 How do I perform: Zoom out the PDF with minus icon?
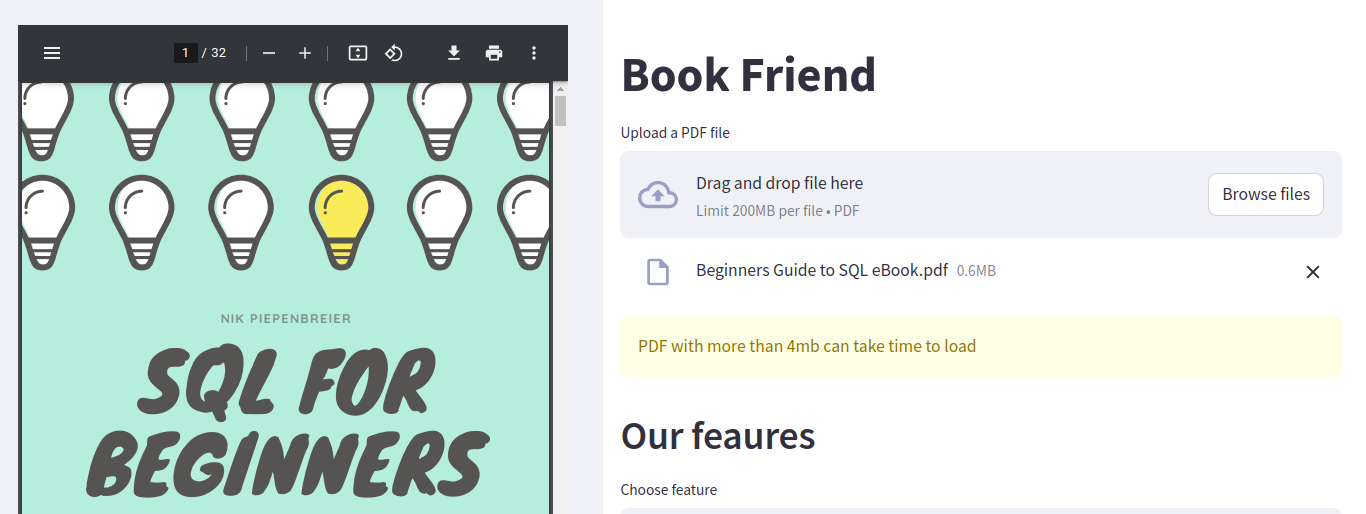[269, 53]
